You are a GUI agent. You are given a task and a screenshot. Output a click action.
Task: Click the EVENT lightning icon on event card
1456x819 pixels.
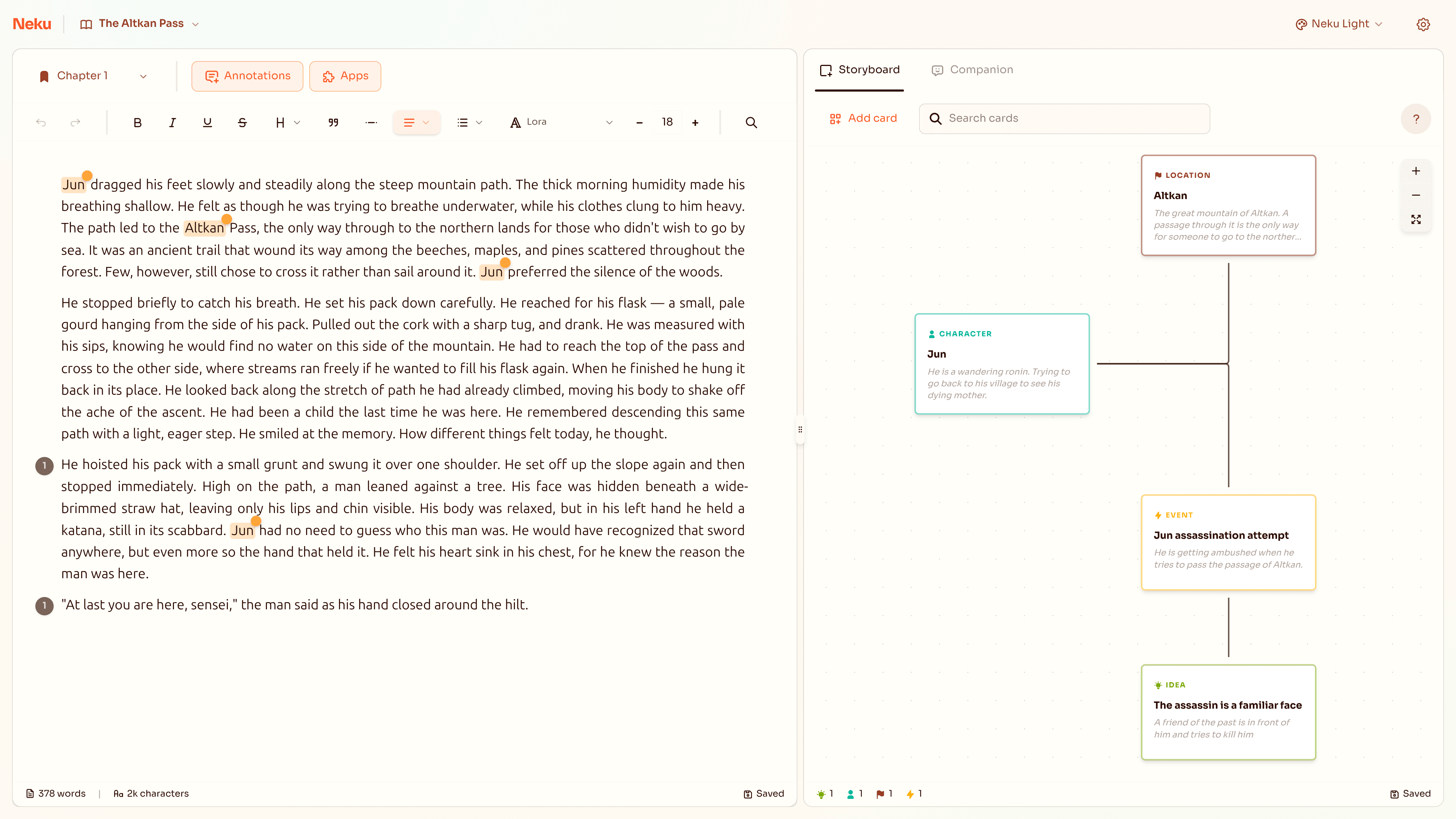(x=1158, y=515)
